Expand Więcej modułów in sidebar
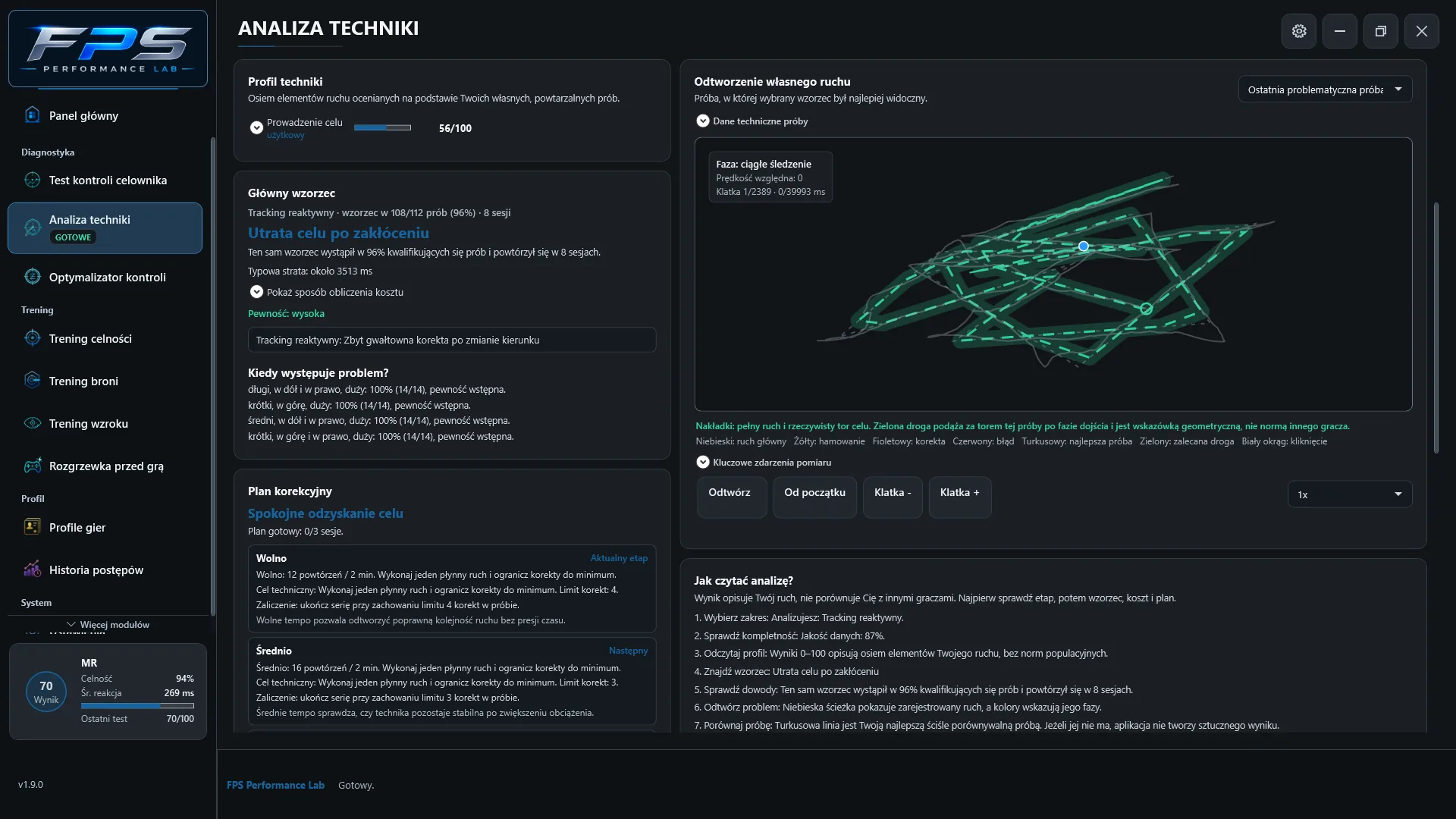This screenshot has width=1456, height=819. (108, 625)
